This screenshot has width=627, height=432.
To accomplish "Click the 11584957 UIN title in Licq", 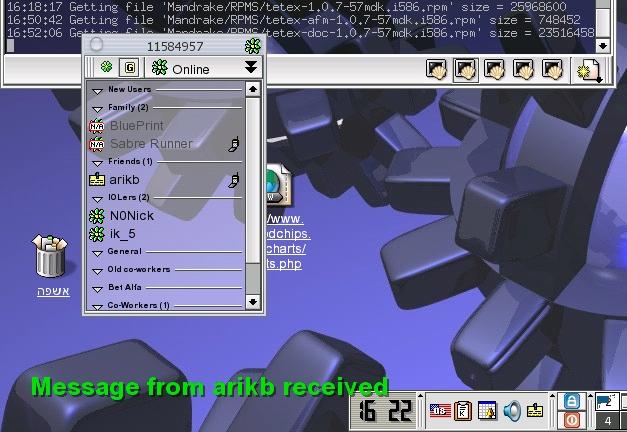I will click(175, 47).
